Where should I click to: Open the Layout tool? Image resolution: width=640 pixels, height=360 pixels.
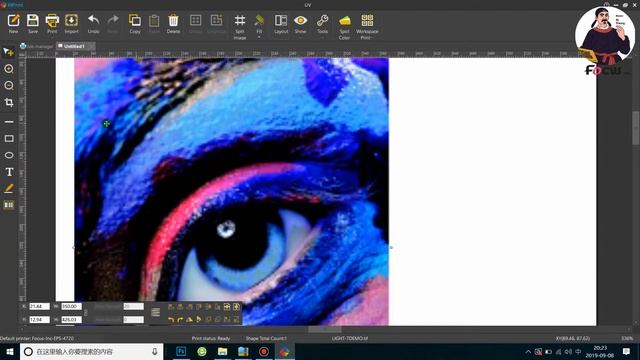281,24
